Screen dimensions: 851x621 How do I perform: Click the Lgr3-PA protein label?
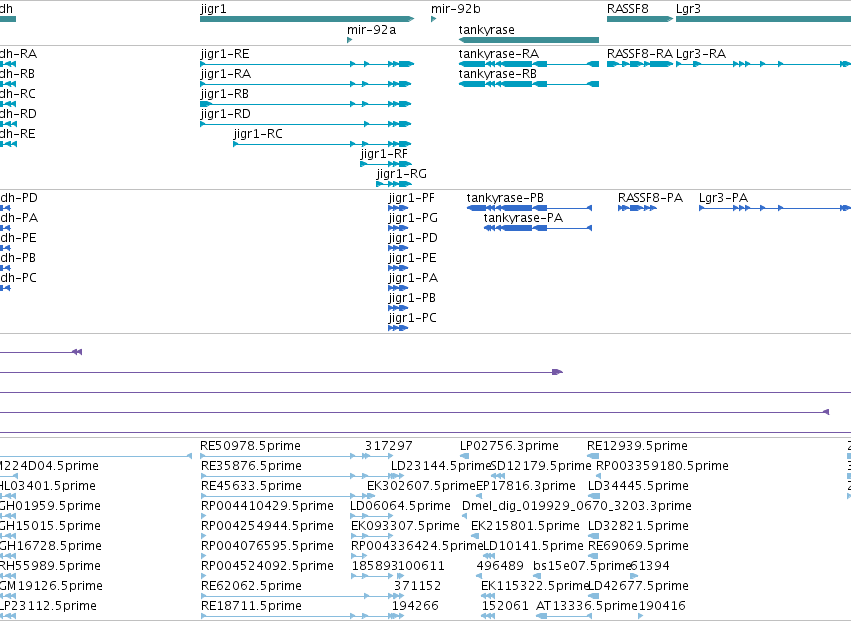tap(723, 198)
